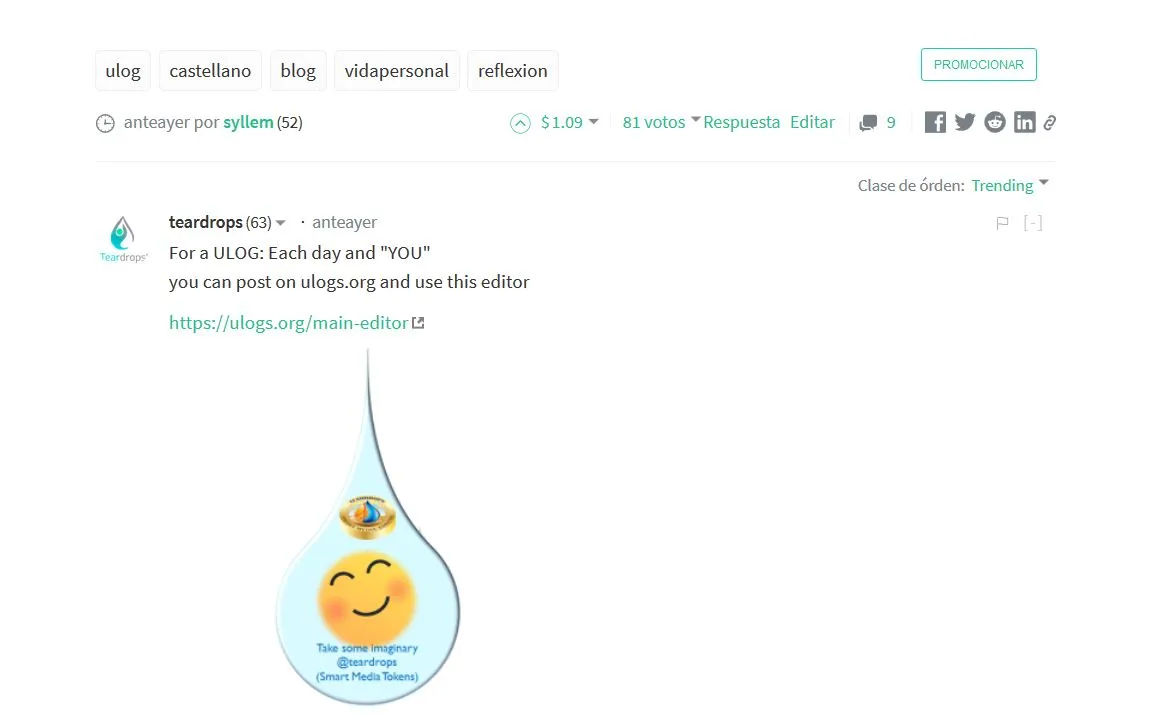This screenshot has height=723, width=1155.
Task: Select the ulog tag
Action: (x=123, y=71)
